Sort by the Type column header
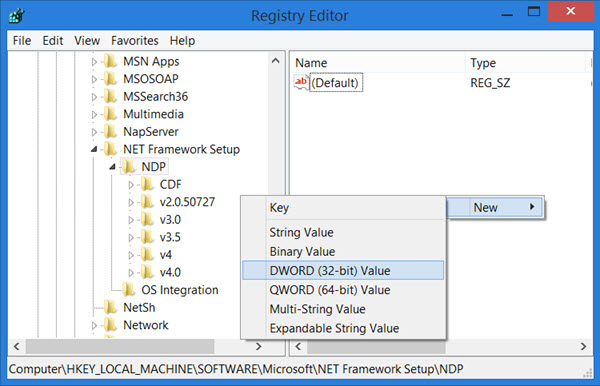This screenshot has width=600, height=386. pyautogui.click(x=526, y=63)
